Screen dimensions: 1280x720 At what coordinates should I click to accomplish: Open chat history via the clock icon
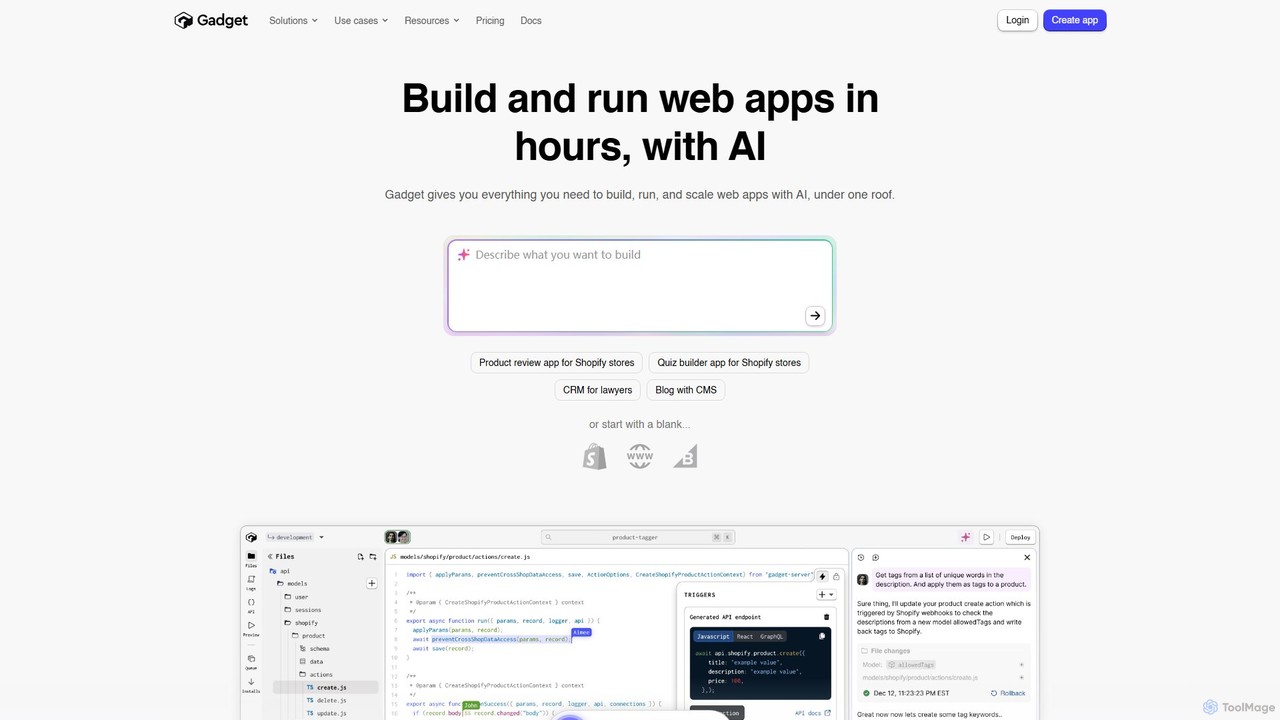(x=861, y=557)
